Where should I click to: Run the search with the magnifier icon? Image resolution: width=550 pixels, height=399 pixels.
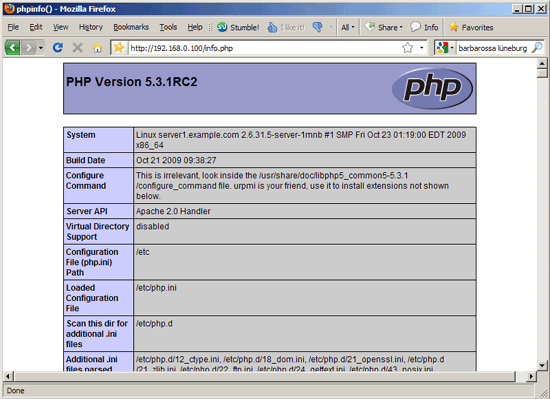537,47
